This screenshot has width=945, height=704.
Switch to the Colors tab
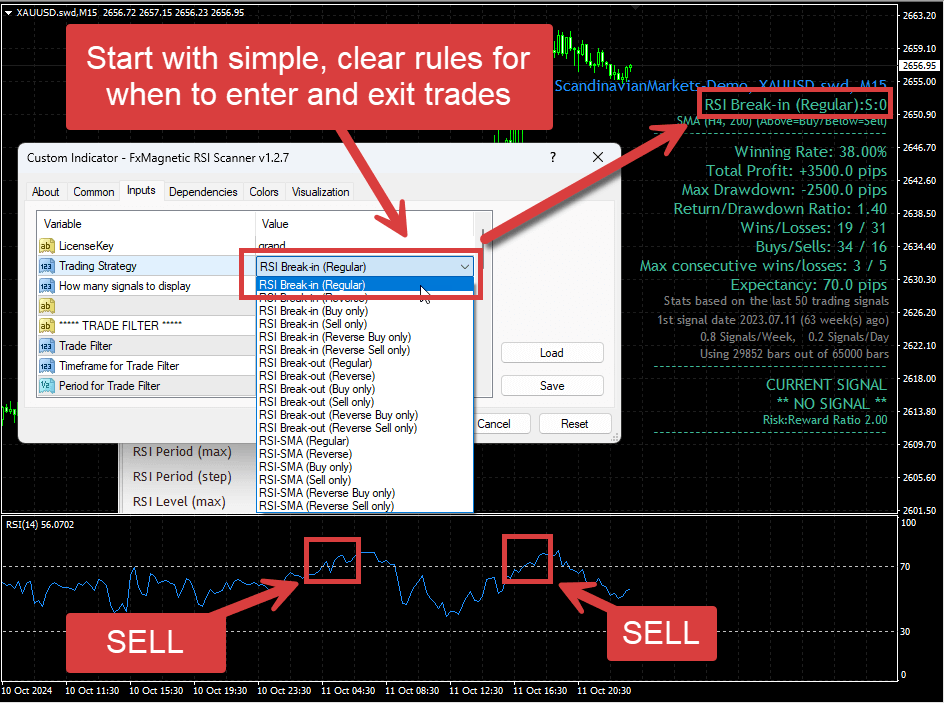click(264, 192)
